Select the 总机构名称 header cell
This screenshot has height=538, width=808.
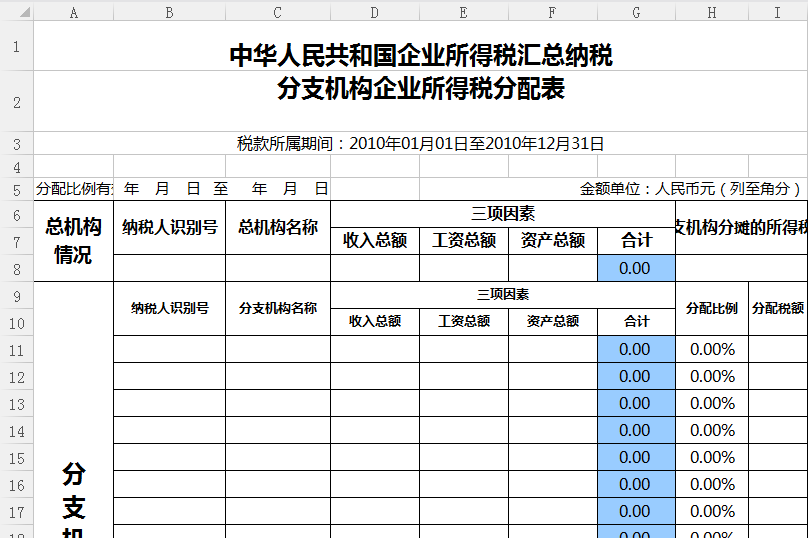pos(277,227)
